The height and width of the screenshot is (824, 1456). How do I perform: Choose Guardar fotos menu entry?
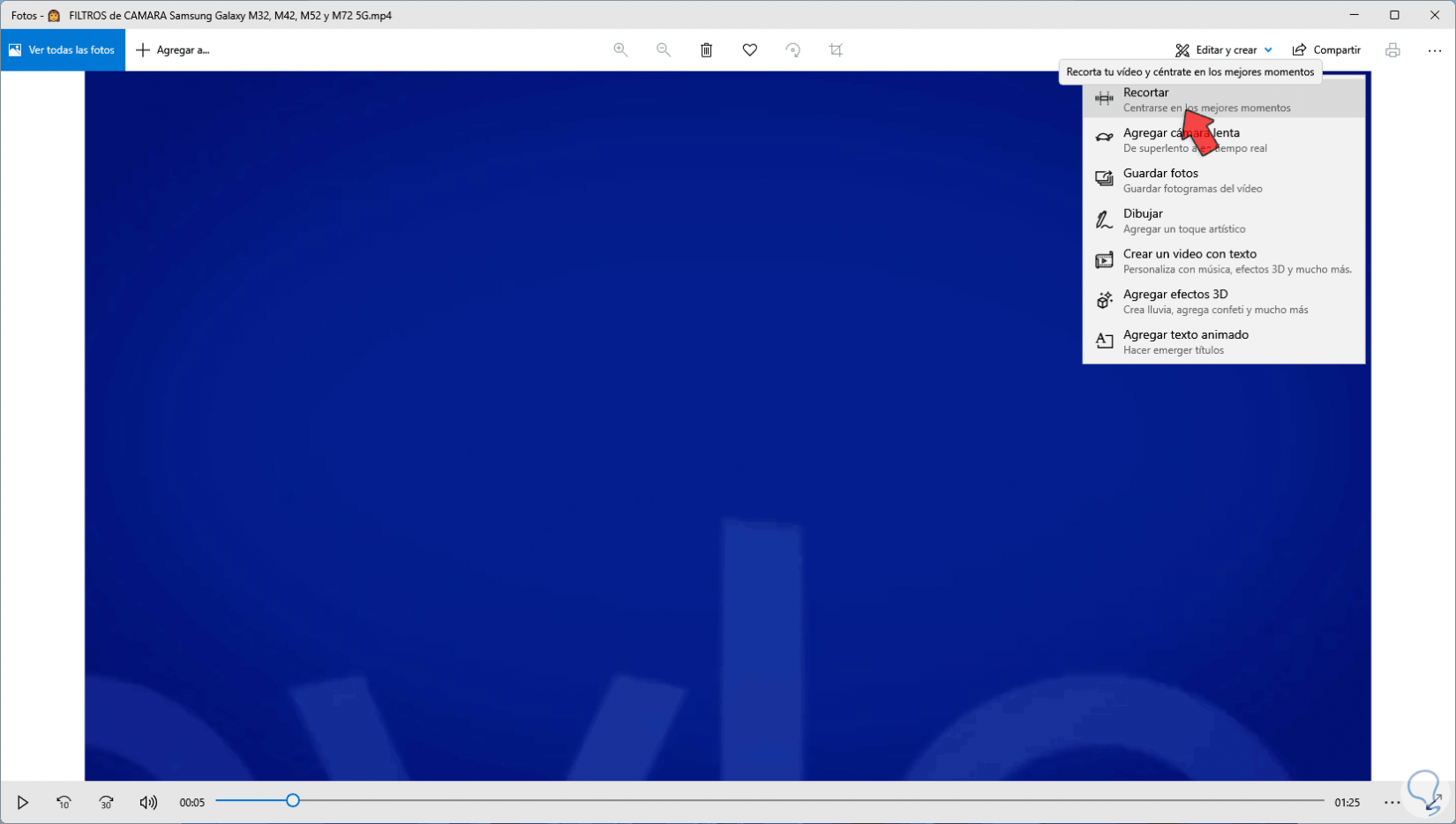(1224, 180)
